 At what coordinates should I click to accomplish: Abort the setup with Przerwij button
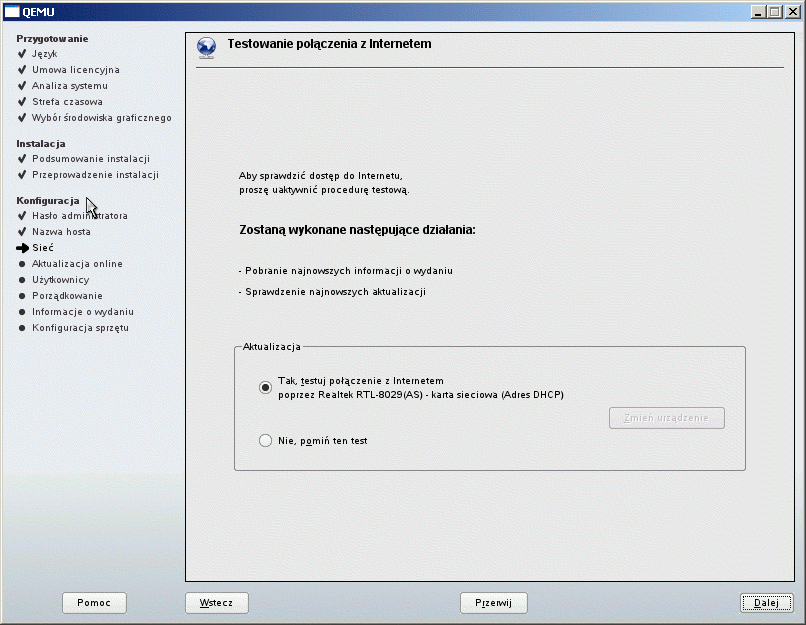493,603
